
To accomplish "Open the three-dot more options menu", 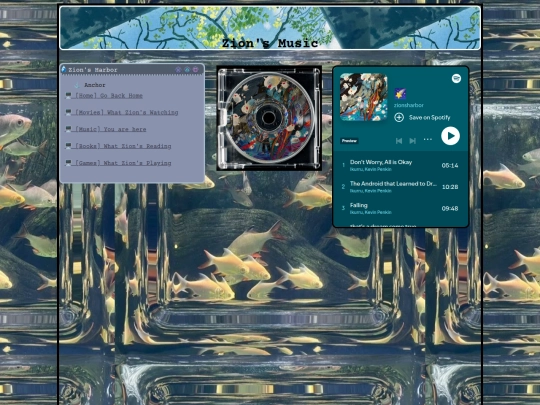I will point(428,139).
